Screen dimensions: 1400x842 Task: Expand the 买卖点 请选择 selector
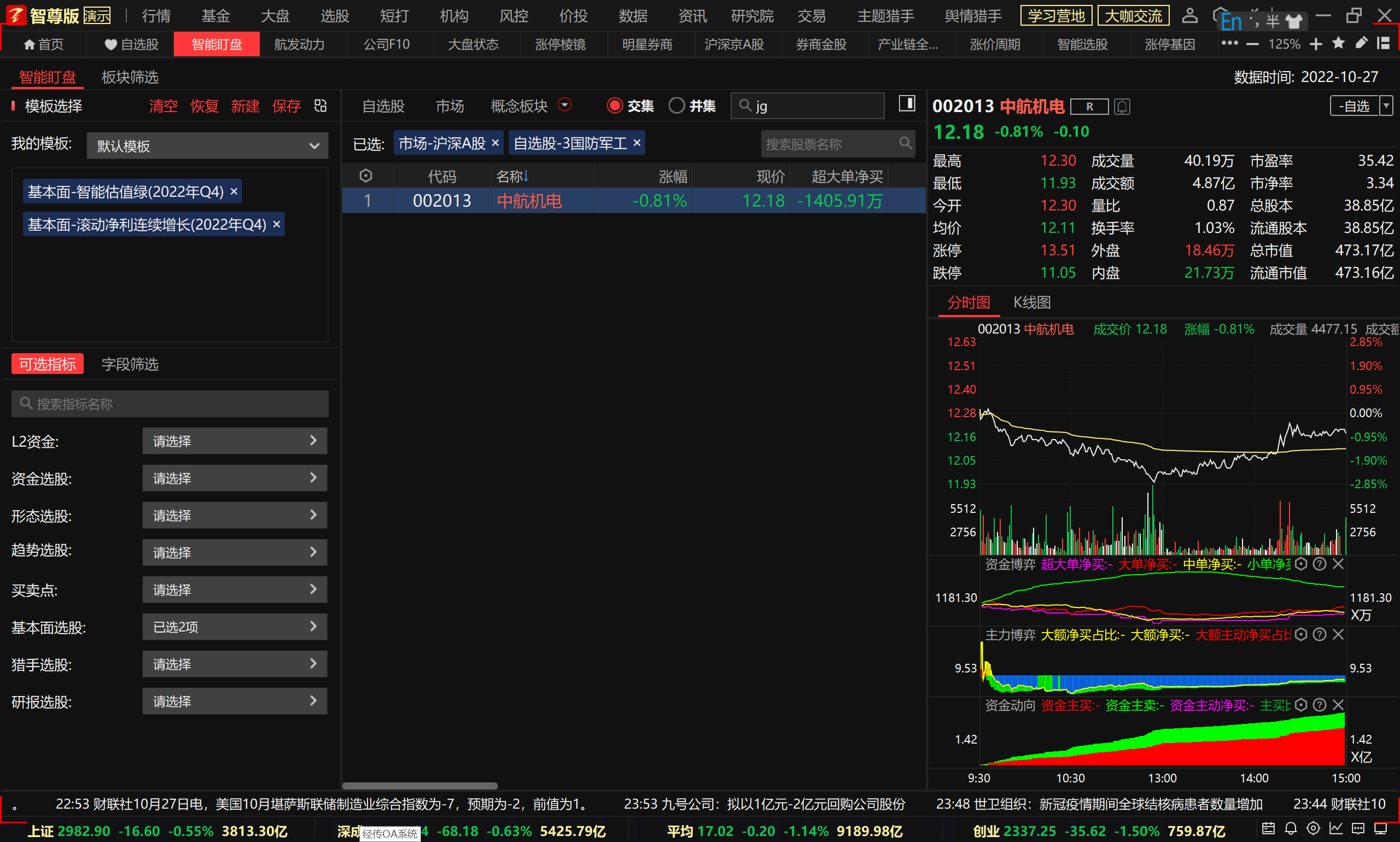(x=235, y=589)
